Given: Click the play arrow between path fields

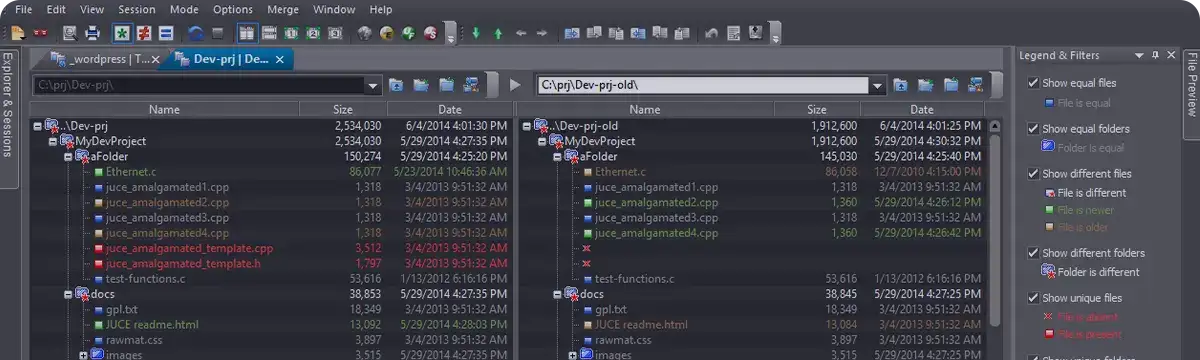Looking at the screenshot, I should click(515, 85).
